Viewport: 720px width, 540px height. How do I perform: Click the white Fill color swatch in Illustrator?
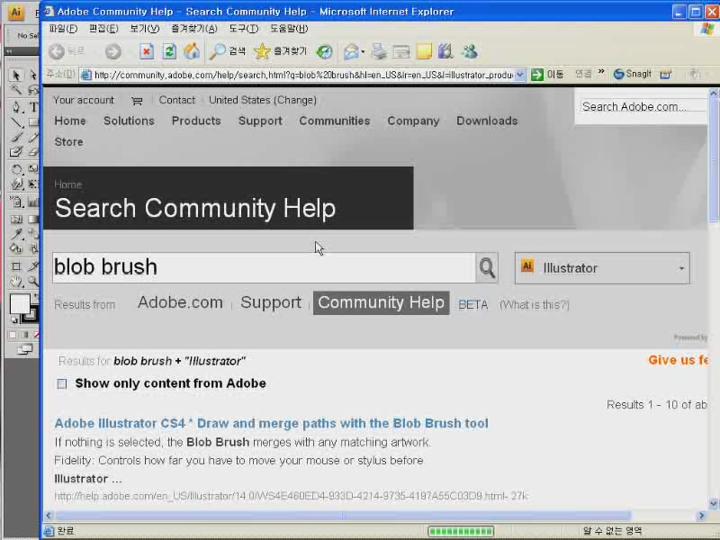click(x=19, y=304)
